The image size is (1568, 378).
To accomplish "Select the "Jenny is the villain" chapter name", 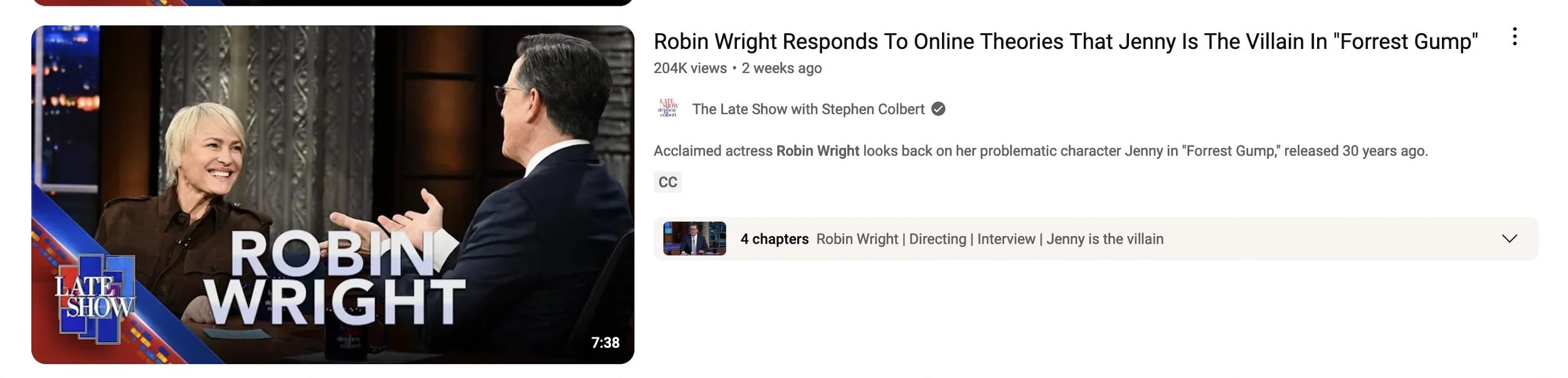I will (1104, 239).
